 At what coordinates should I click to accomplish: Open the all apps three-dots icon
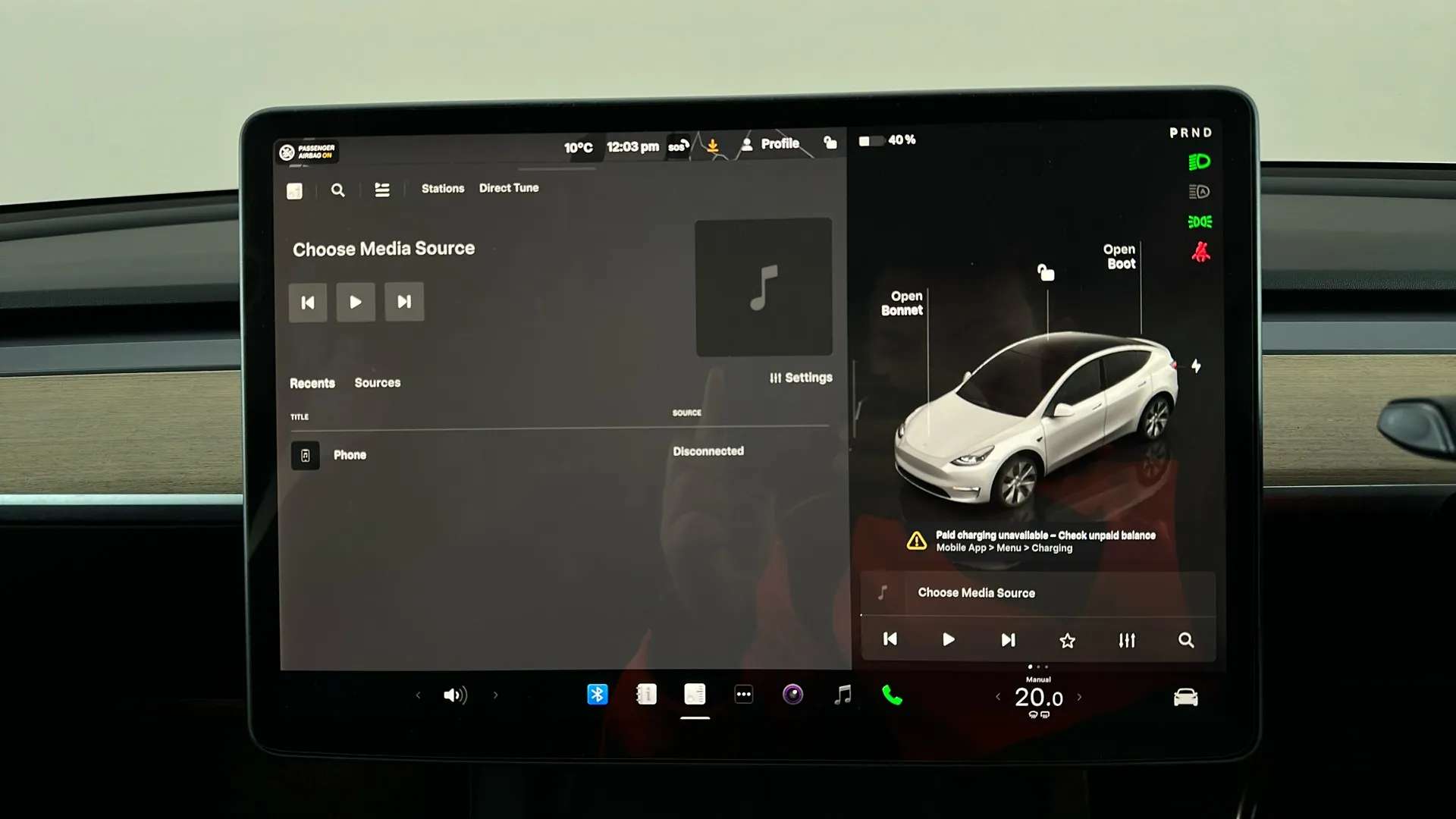(744, 694)
